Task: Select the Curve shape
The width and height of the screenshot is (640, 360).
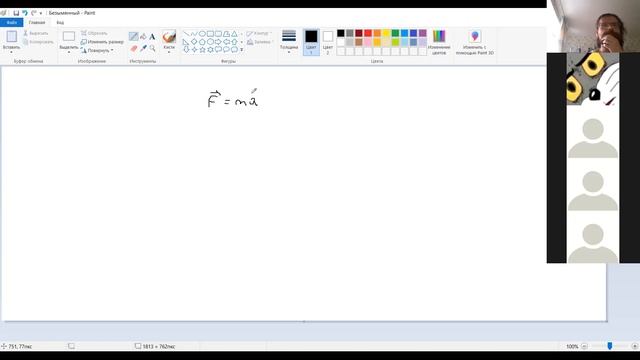Action: (x=194, y=33)
